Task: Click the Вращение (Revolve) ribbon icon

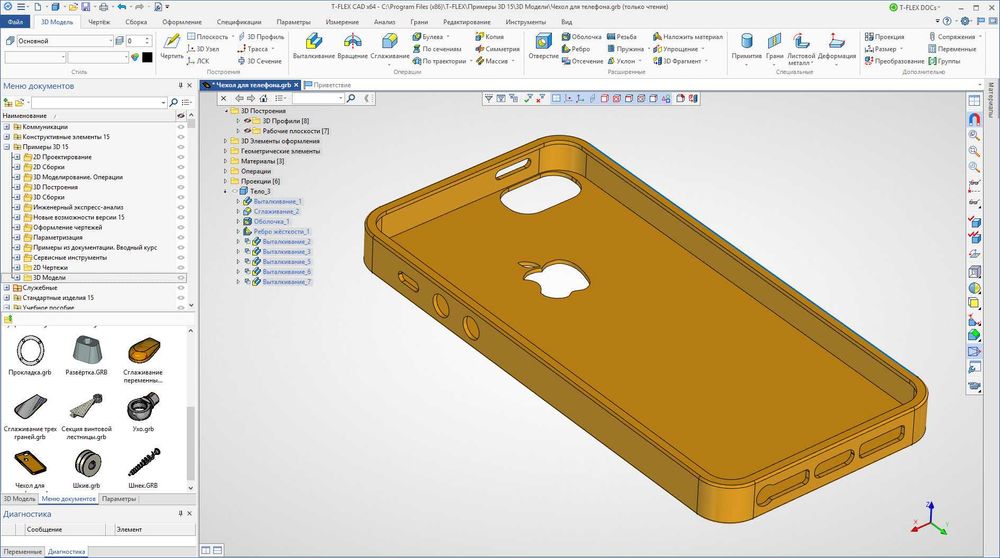Action: tap(352, 44)
